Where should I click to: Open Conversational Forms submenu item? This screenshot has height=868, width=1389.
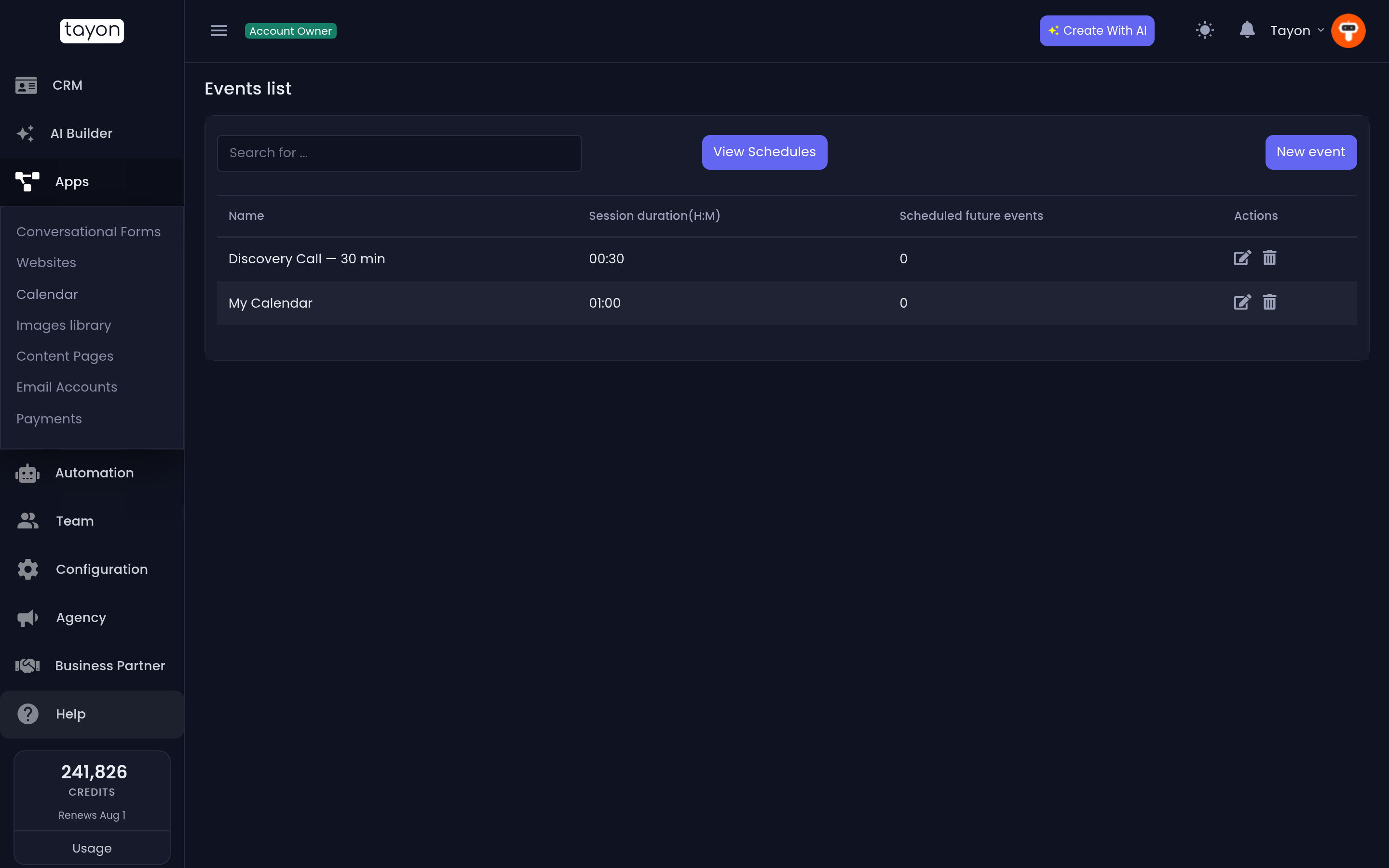coord(88,231)
